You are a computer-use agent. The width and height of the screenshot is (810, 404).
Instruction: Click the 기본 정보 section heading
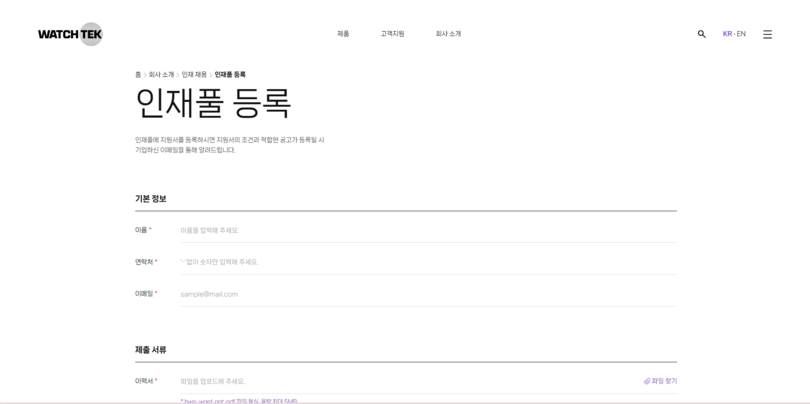pyautogui.click(x=151, y=199)
